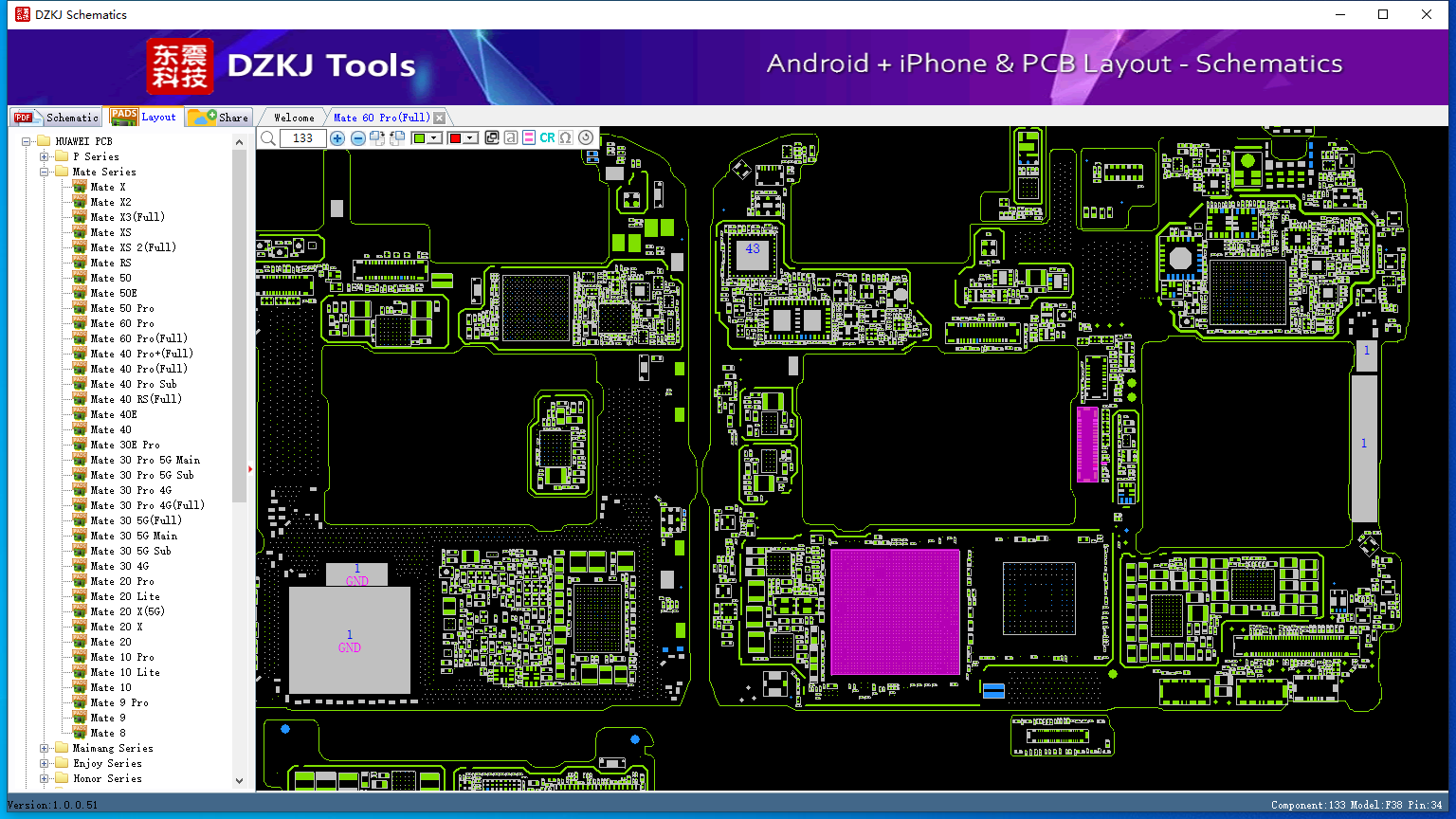Open Mate 20 Lite layout
This screenshot has width=1456, height=819.
(125, 597)
